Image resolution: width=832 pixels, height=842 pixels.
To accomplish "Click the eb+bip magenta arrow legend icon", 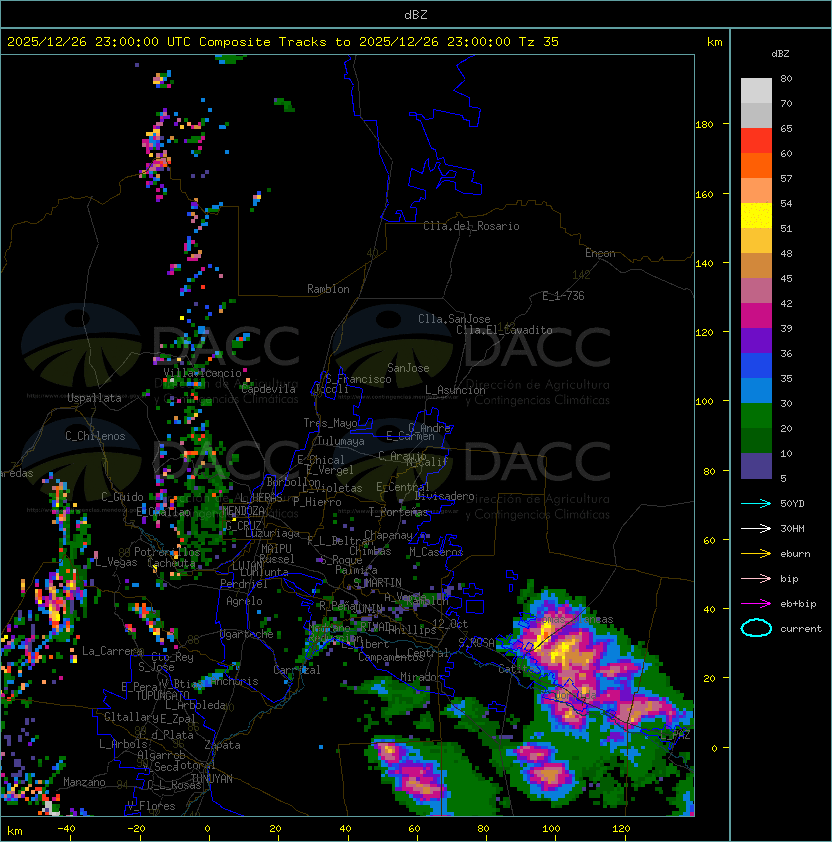I will tap(756, 604).
